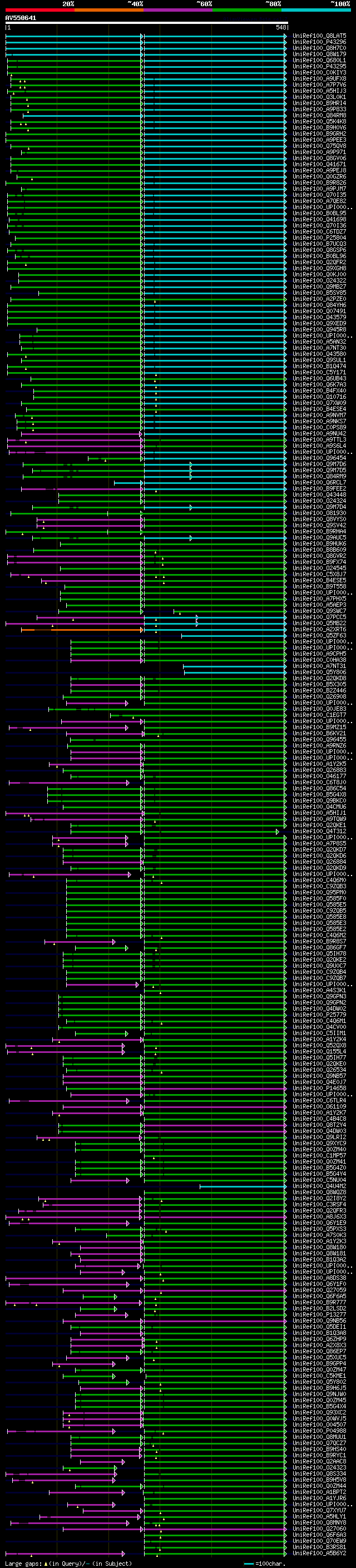Click the green ~80% identity scale segment
This screenshot has width=356, height=1568.
tap(247, 10)
